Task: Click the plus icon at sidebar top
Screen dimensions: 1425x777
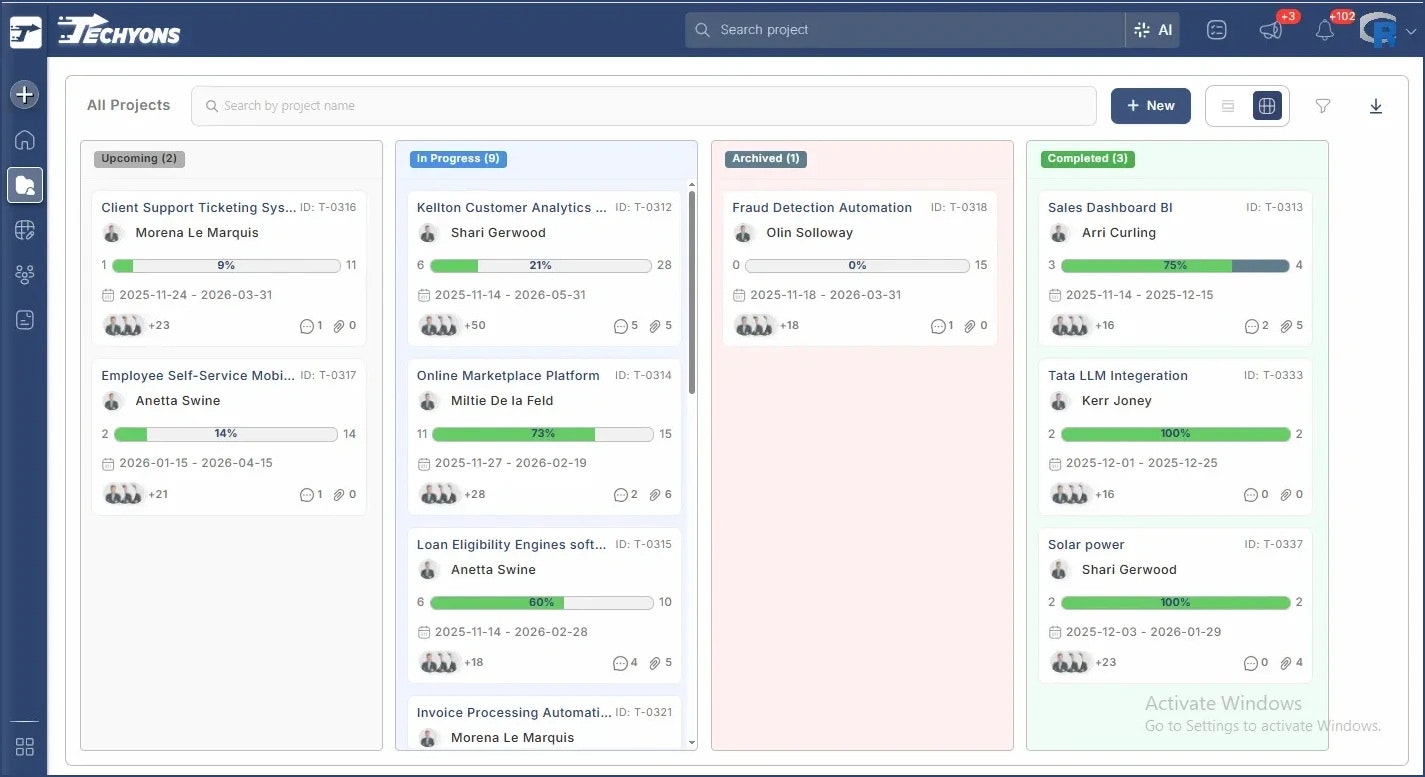Action: (x=23, y=94)
